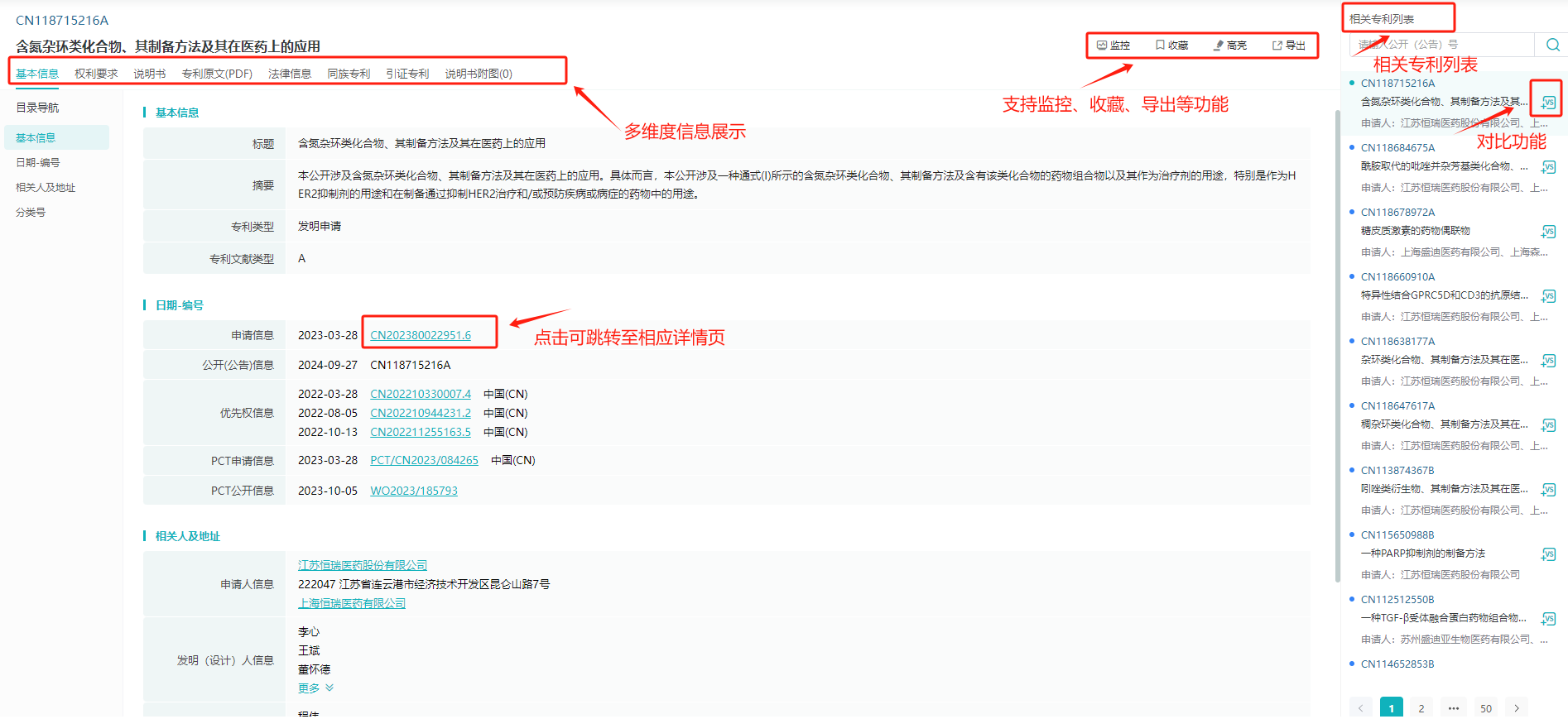Open CN112512550B in the related patents list

(x=1397, y=600)
